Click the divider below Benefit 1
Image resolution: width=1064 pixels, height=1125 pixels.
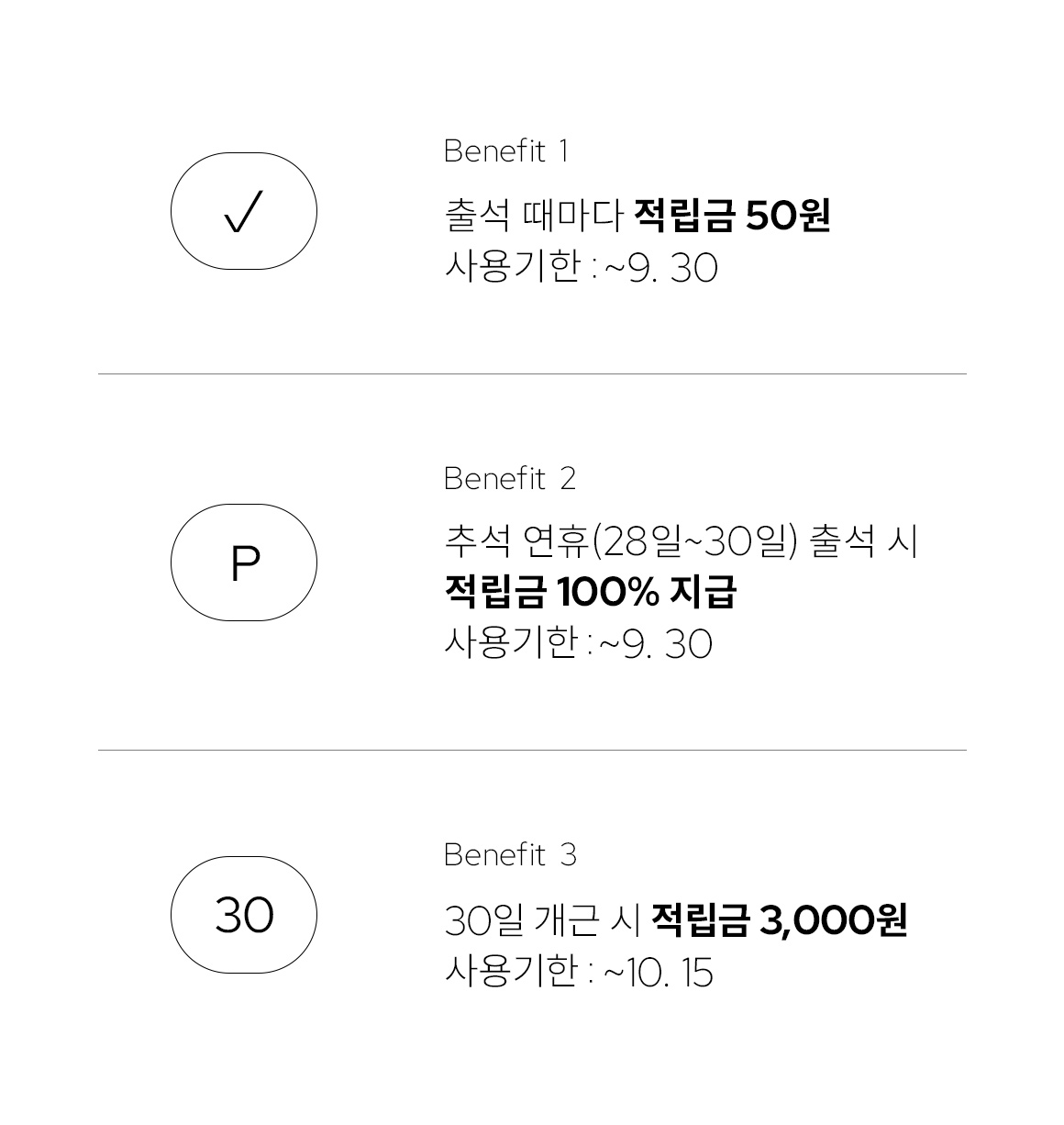tap(532, 373)
